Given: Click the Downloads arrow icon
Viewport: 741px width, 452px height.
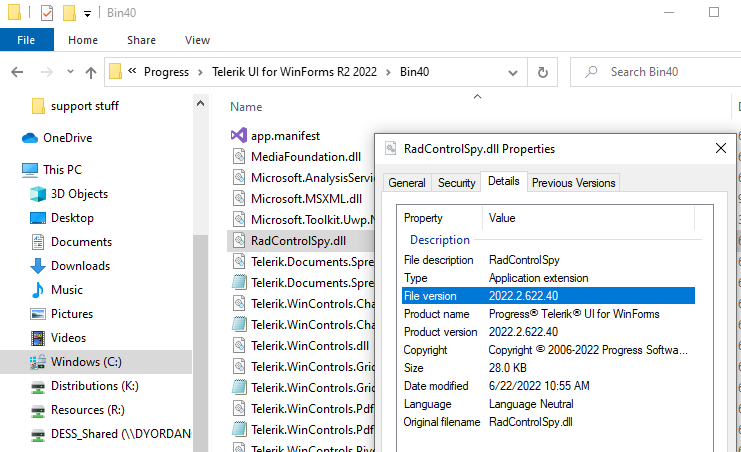Looking at the screenshot, I should tap(38, 266).
